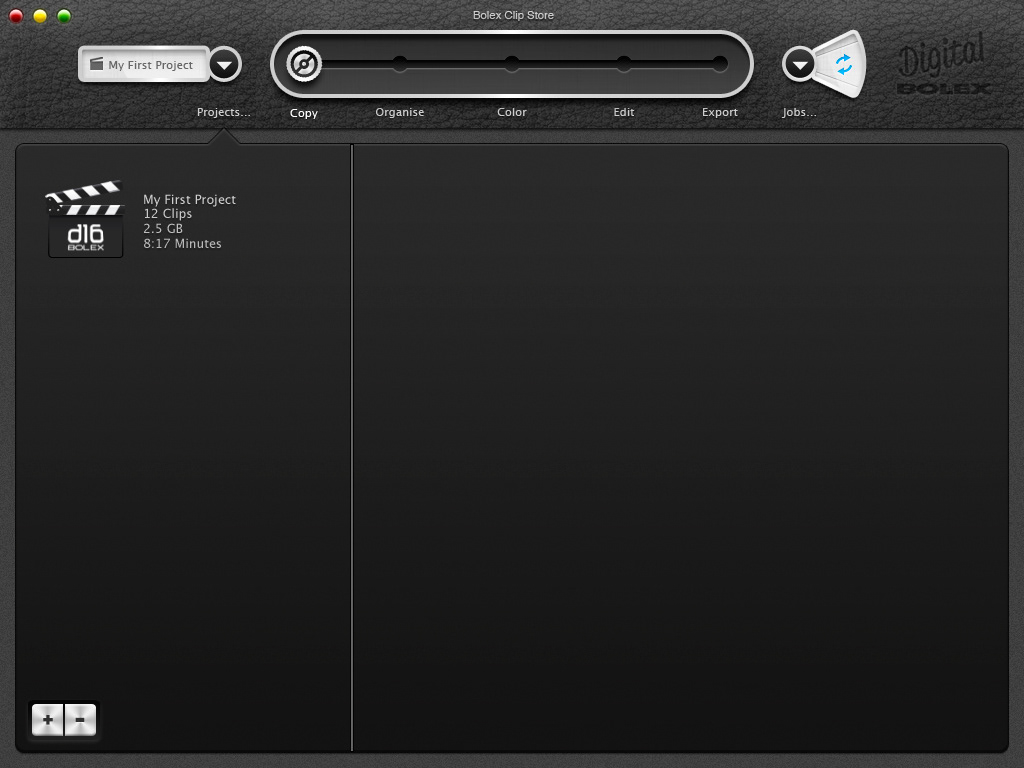Image resolution: width=1024 pixels, height=768 pixels.
Task: Jump to the Color stage marker
Action: (512, 63)
